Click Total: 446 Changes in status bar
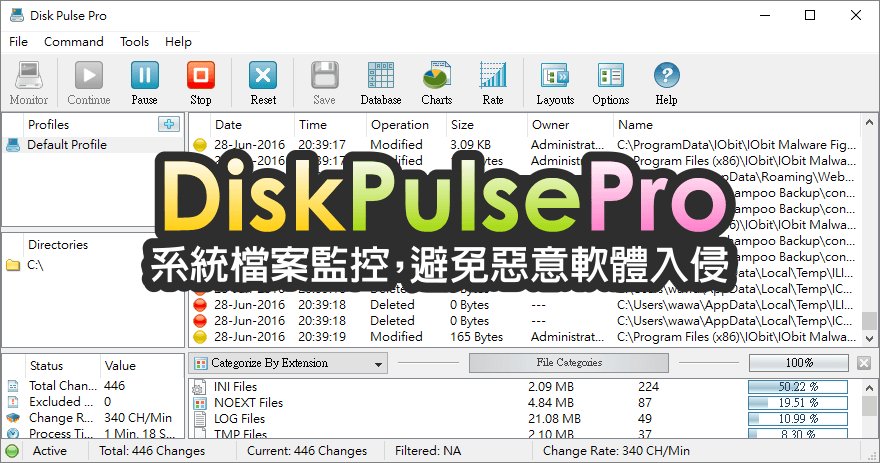This screenshot has height=463, width=880. pyautogui.click(x=152, y=451)
